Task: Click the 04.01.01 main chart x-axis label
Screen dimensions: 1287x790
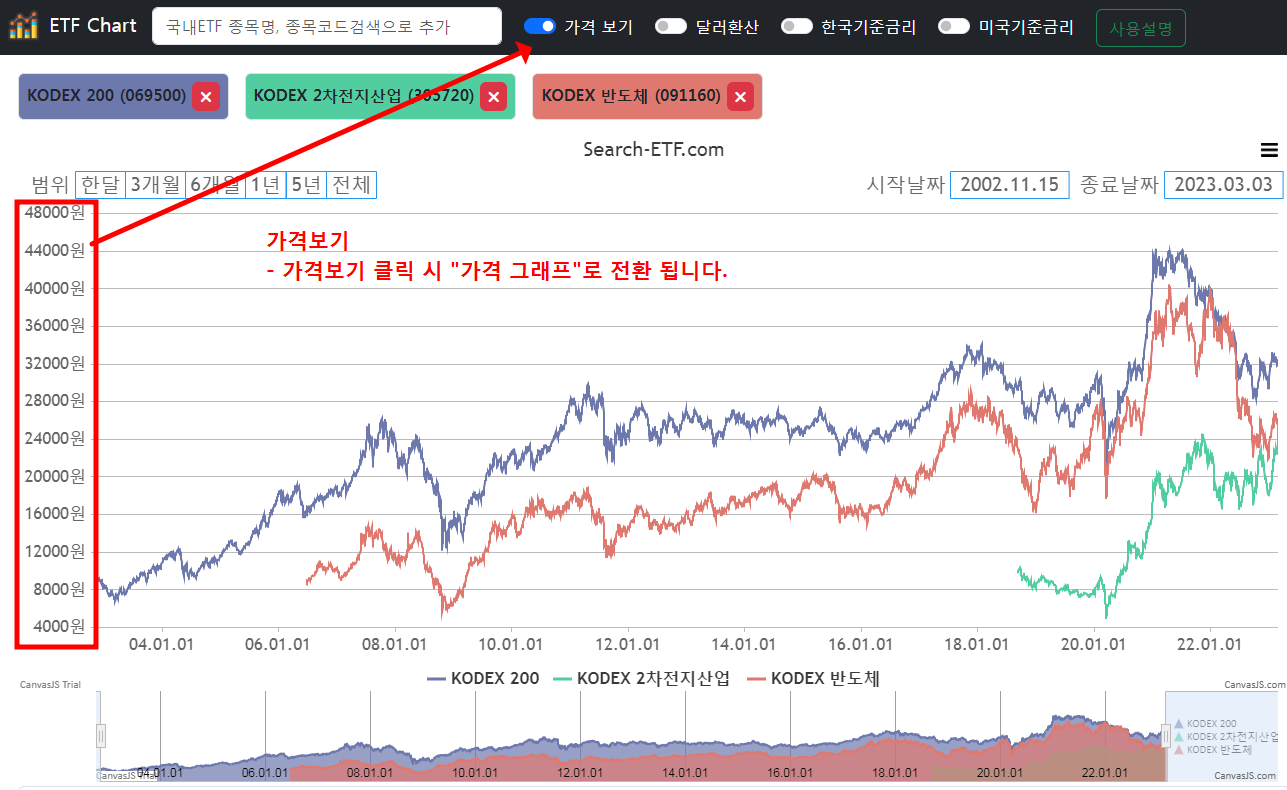Action: (x=162, y=645)
